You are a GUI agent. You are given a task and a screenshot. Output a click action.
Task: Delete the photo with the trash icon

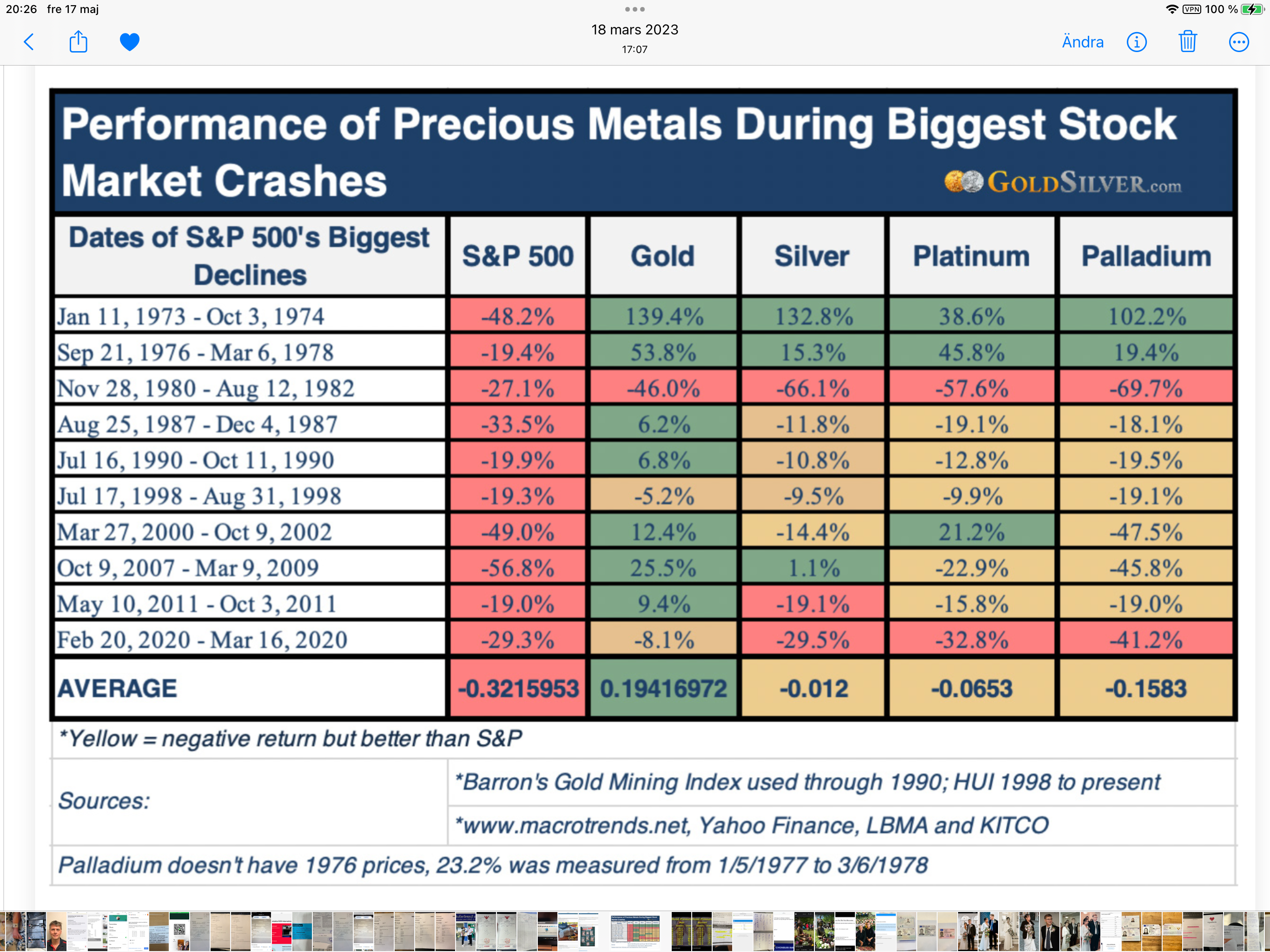1187,42
